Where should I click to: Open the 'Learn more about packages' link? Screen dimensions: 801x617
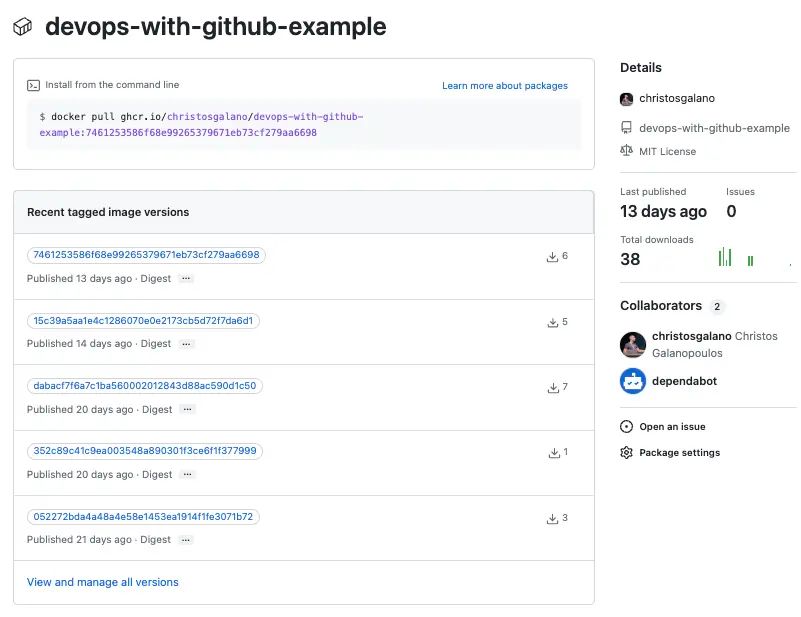coord(505,86)
